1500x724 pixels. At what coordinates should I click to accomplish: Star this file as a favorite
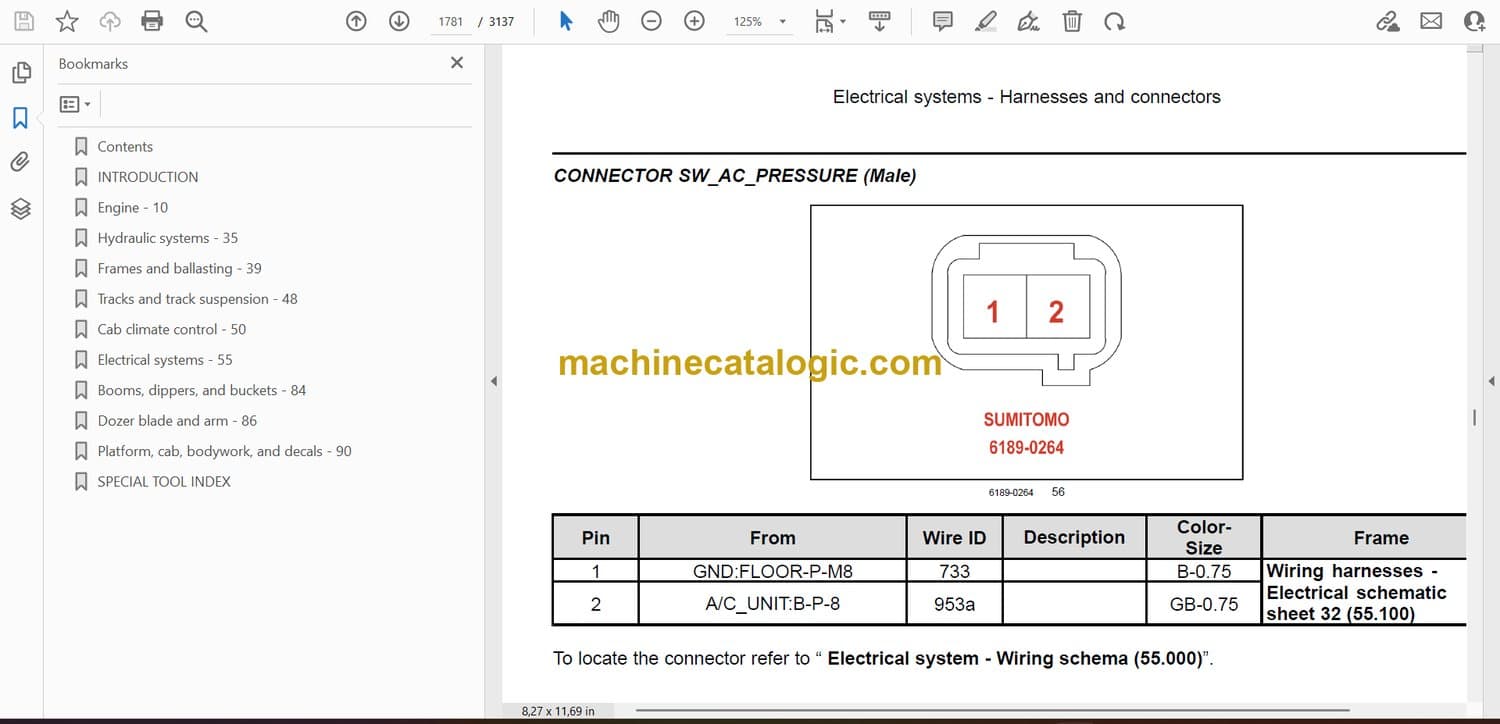(x=67, y=21)
